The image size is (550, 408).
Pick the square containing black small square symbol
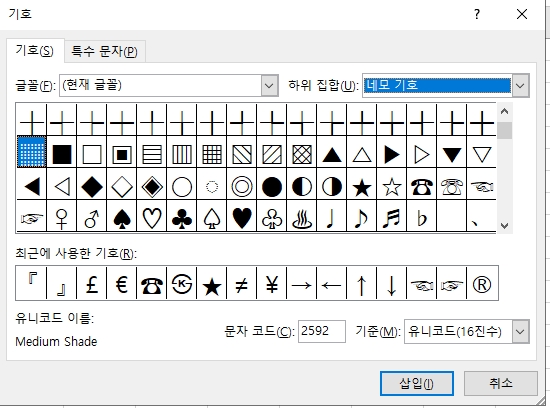click(122, 154)
